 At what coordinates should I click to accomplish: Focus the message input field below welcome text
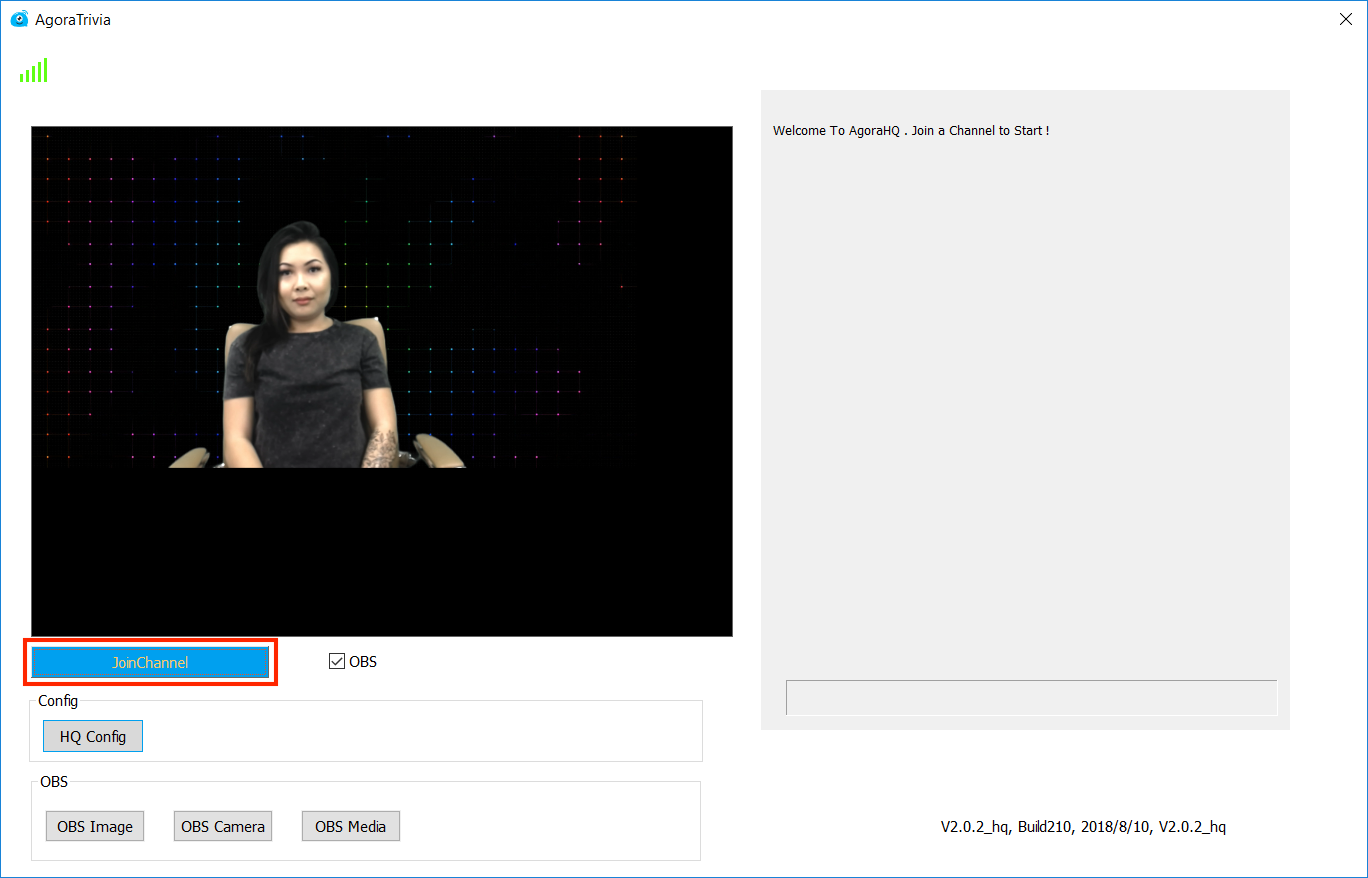1032,698
